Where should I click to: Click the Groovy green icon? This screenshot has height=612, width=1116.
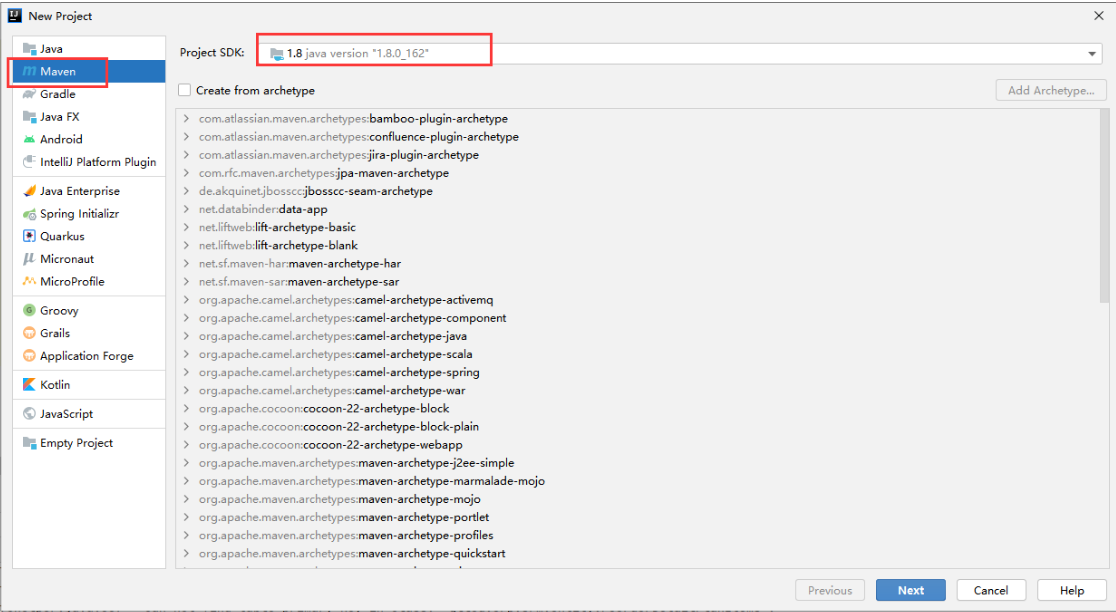29,310
